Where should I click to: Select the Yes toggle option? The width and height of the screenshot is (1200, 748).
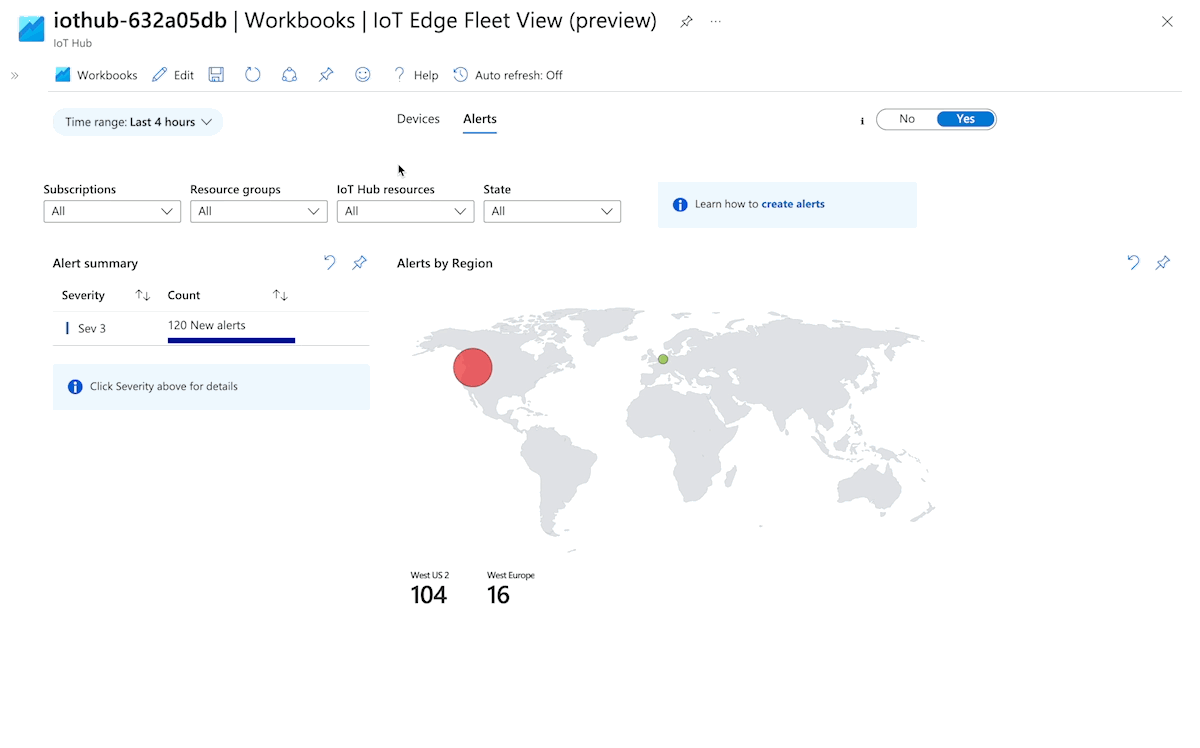tap(965, 119)
